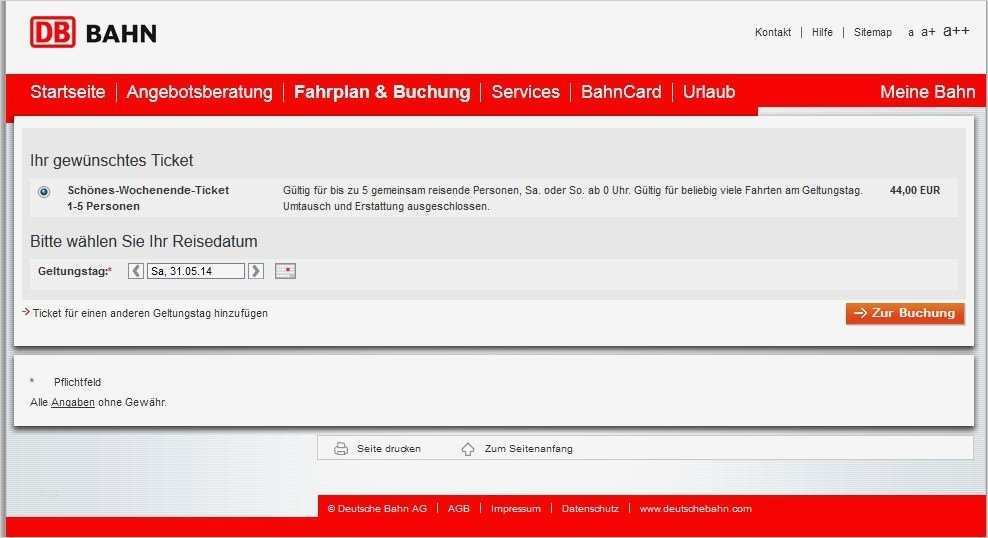Screen dimensions: 988x538
Task: Open the BahnCard menu item
Action: click(621, 92)
